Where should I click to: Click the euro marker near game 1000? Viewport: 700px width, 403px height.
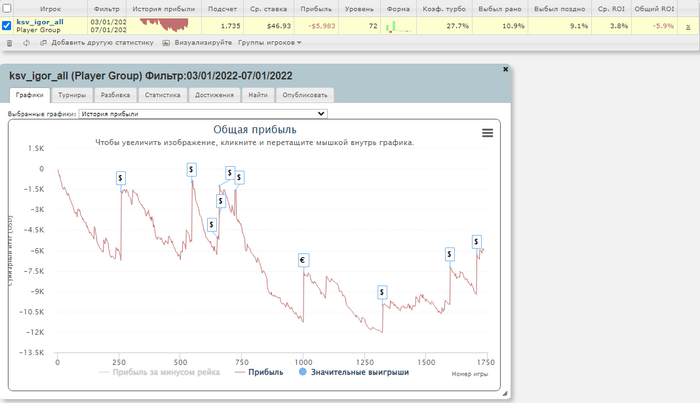(x=303, y=260)
